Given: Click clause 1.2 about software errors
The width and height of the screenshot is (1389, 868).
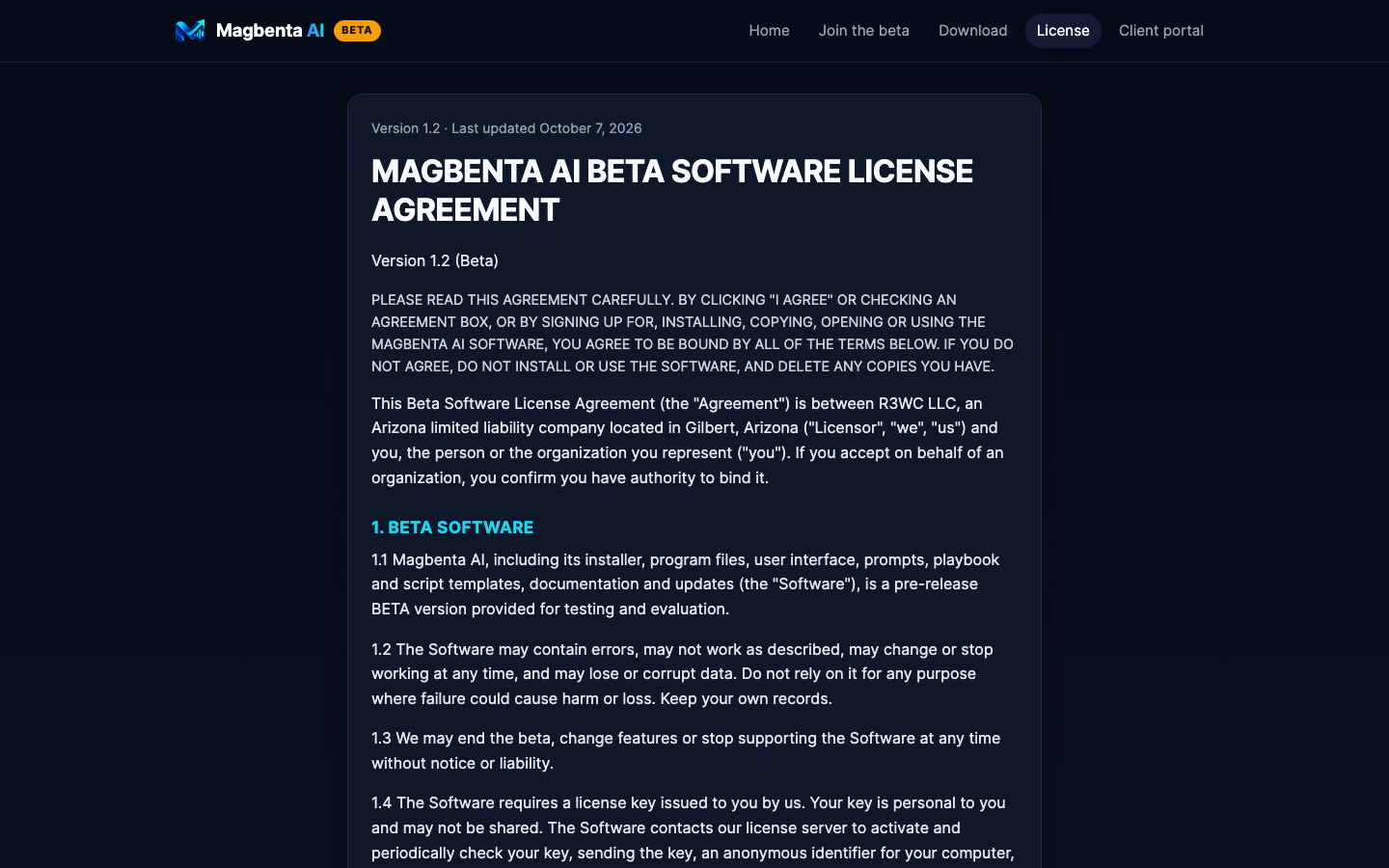Looking at the screenshot, I should point(682,674).
